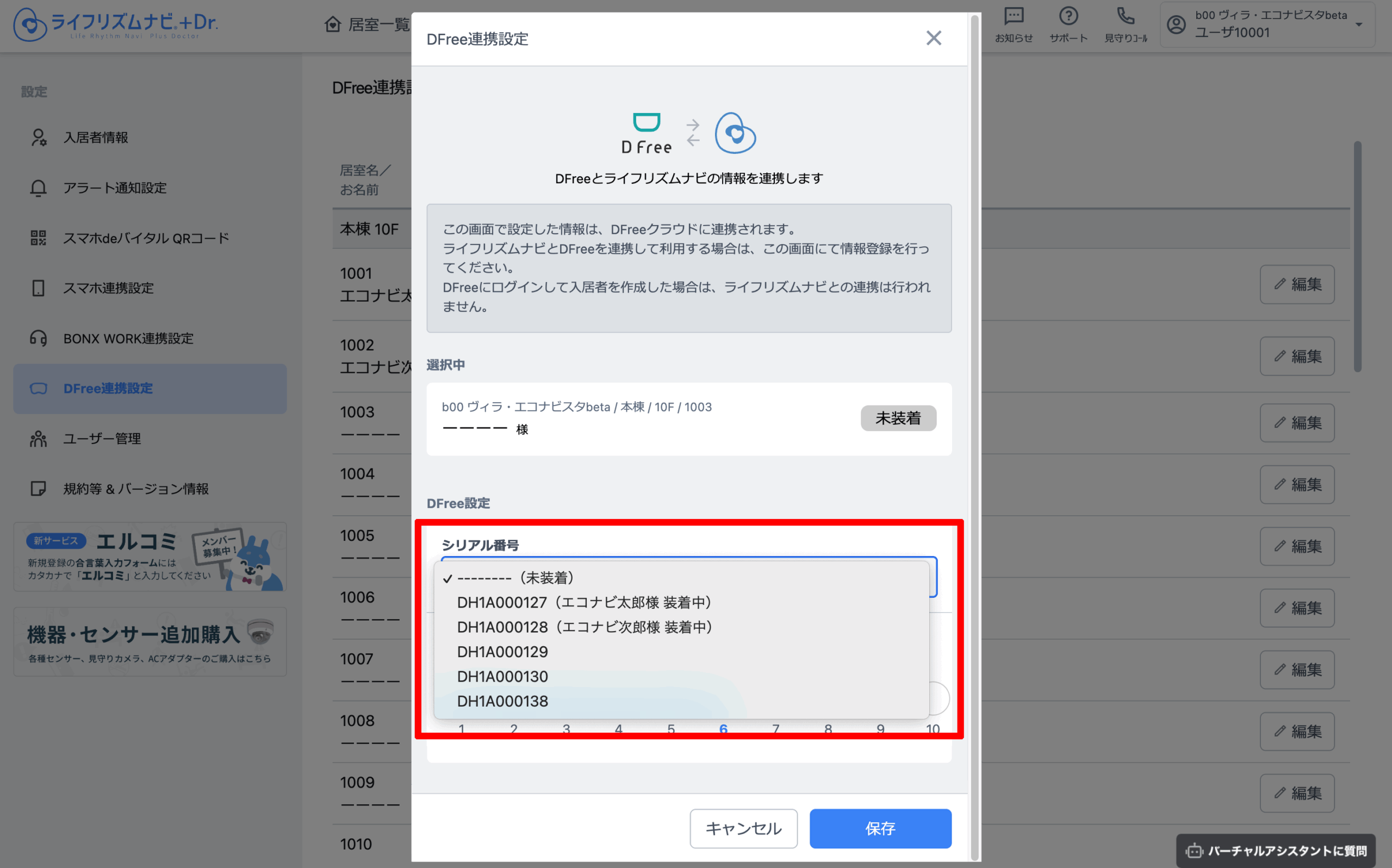Click the resident person-gear icon
The height and width of the screenshot is (868, 1392).
39,138
